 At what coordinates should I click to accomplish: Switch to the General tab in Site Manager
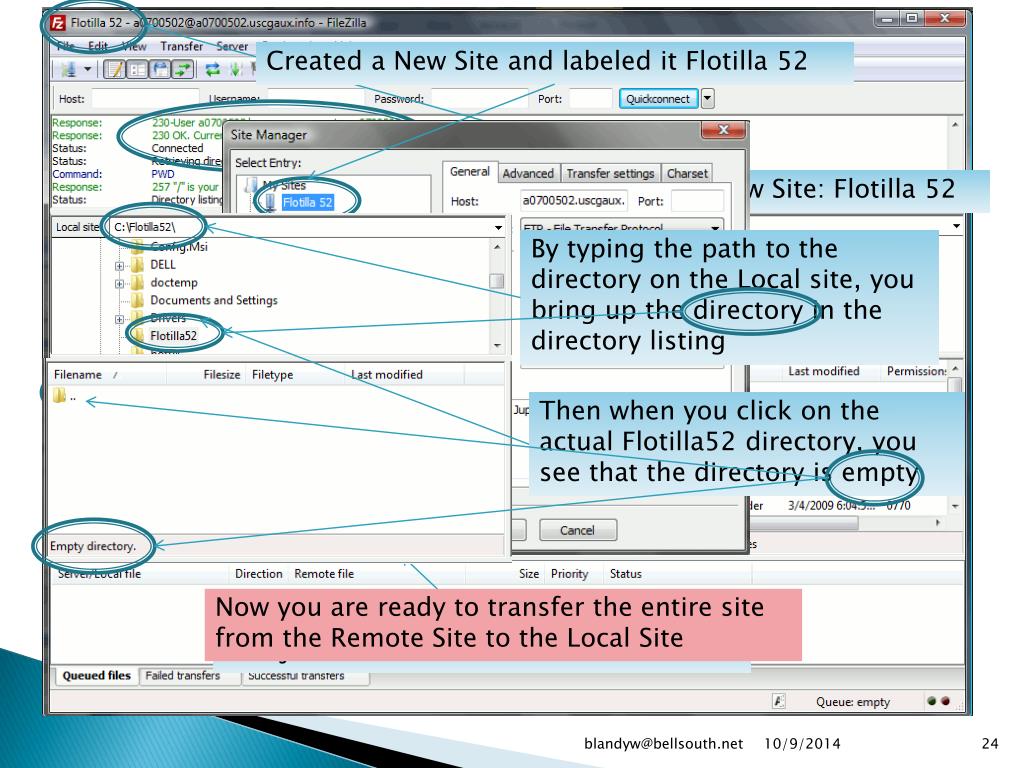(470, 172)
